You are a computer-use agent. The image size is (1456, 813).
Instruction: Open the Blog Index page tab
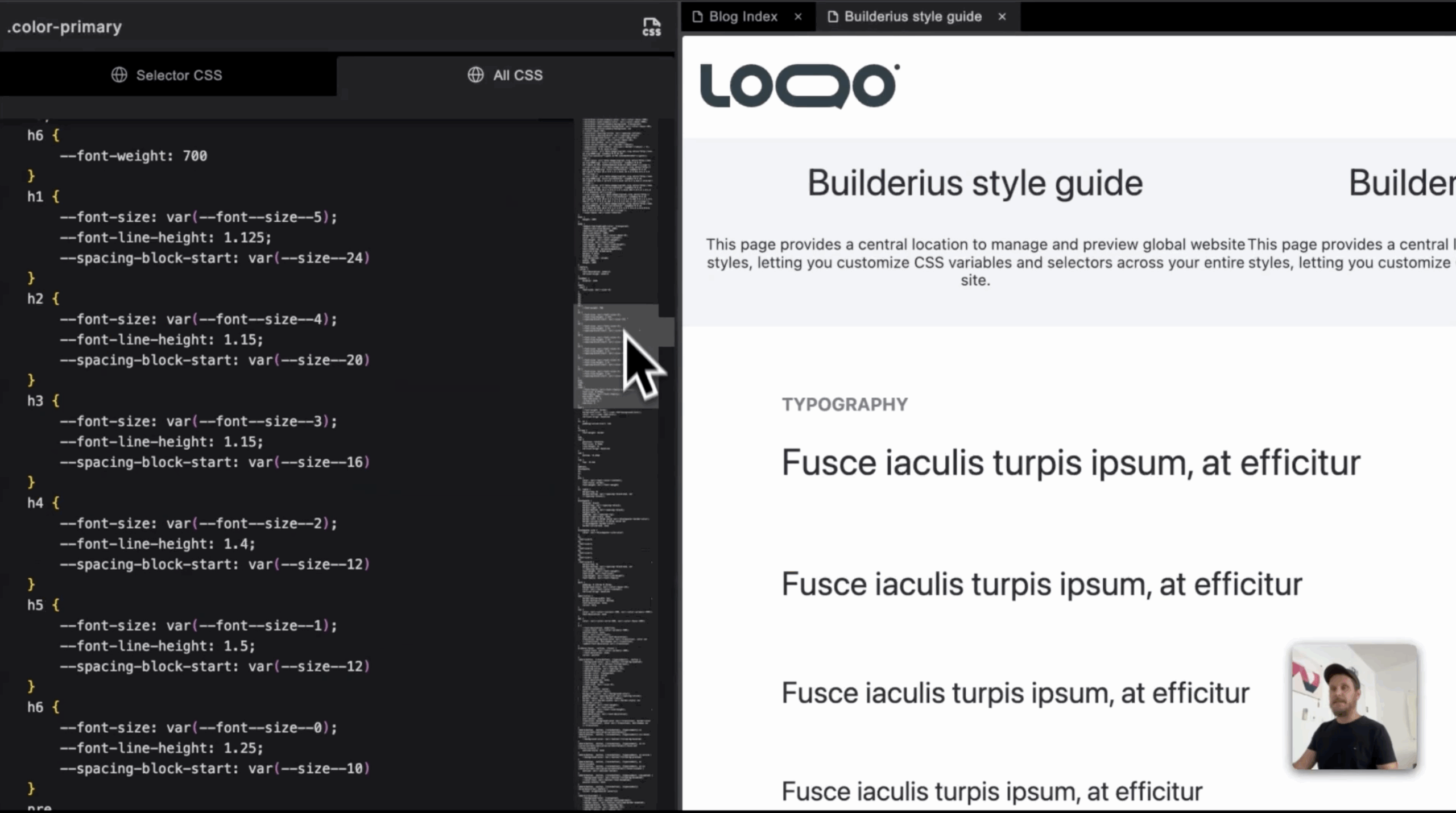pos(742,16)
